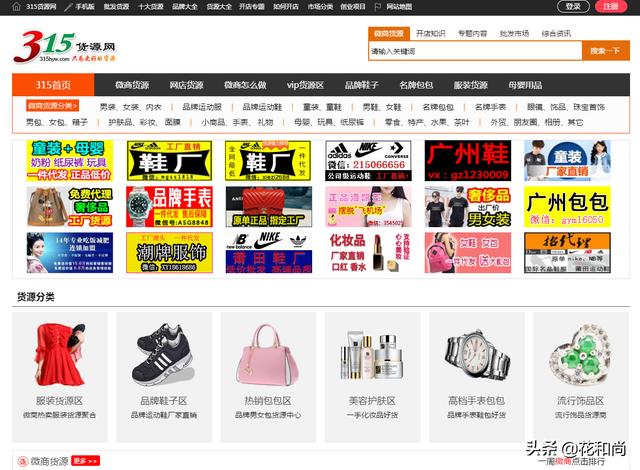The width and height of the screenshot is (640, 470).
Task: Open 服装货源 in the main navigation
Action: 471,85
